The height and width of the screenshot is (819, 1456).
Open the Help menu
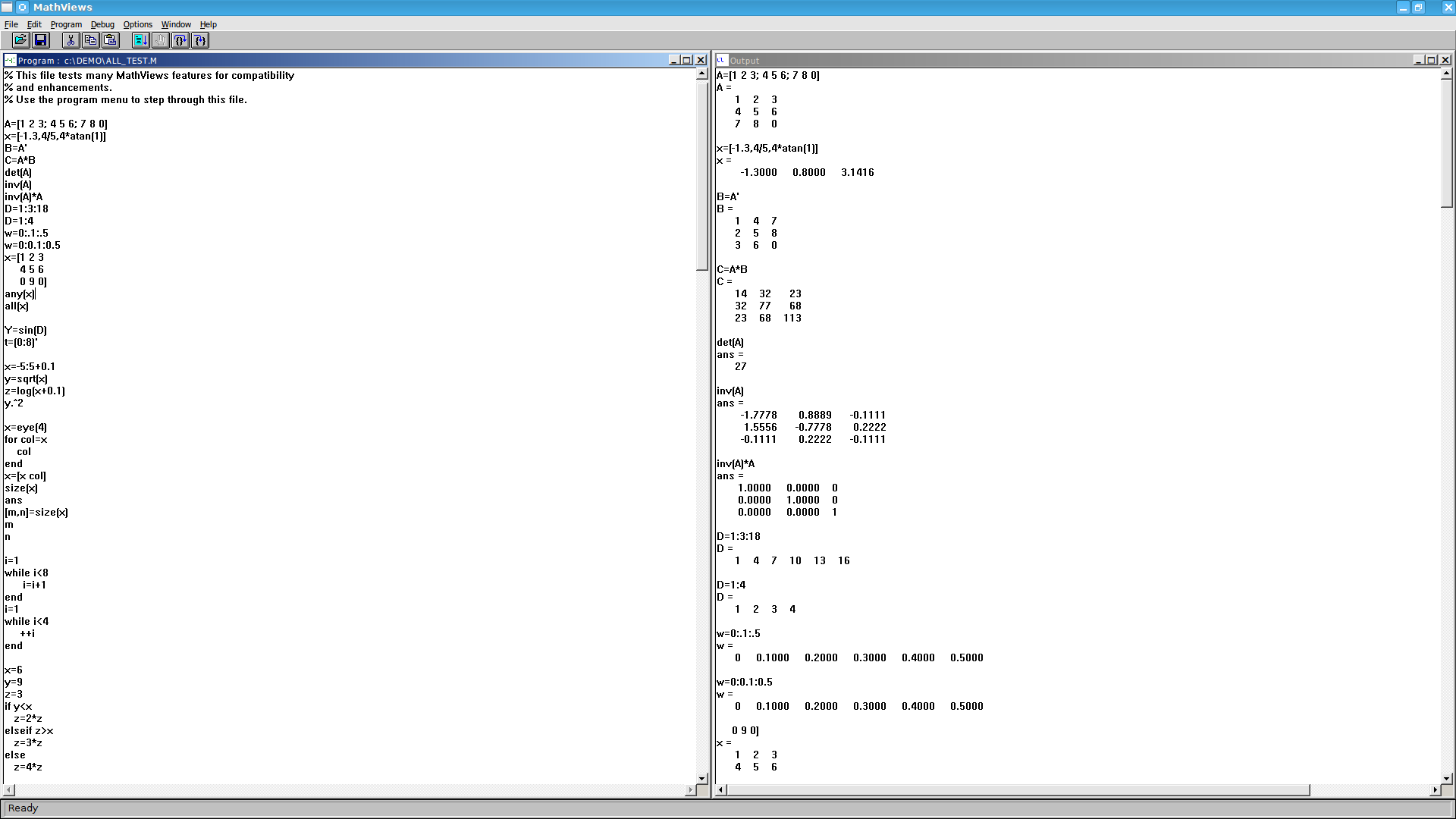208,24
